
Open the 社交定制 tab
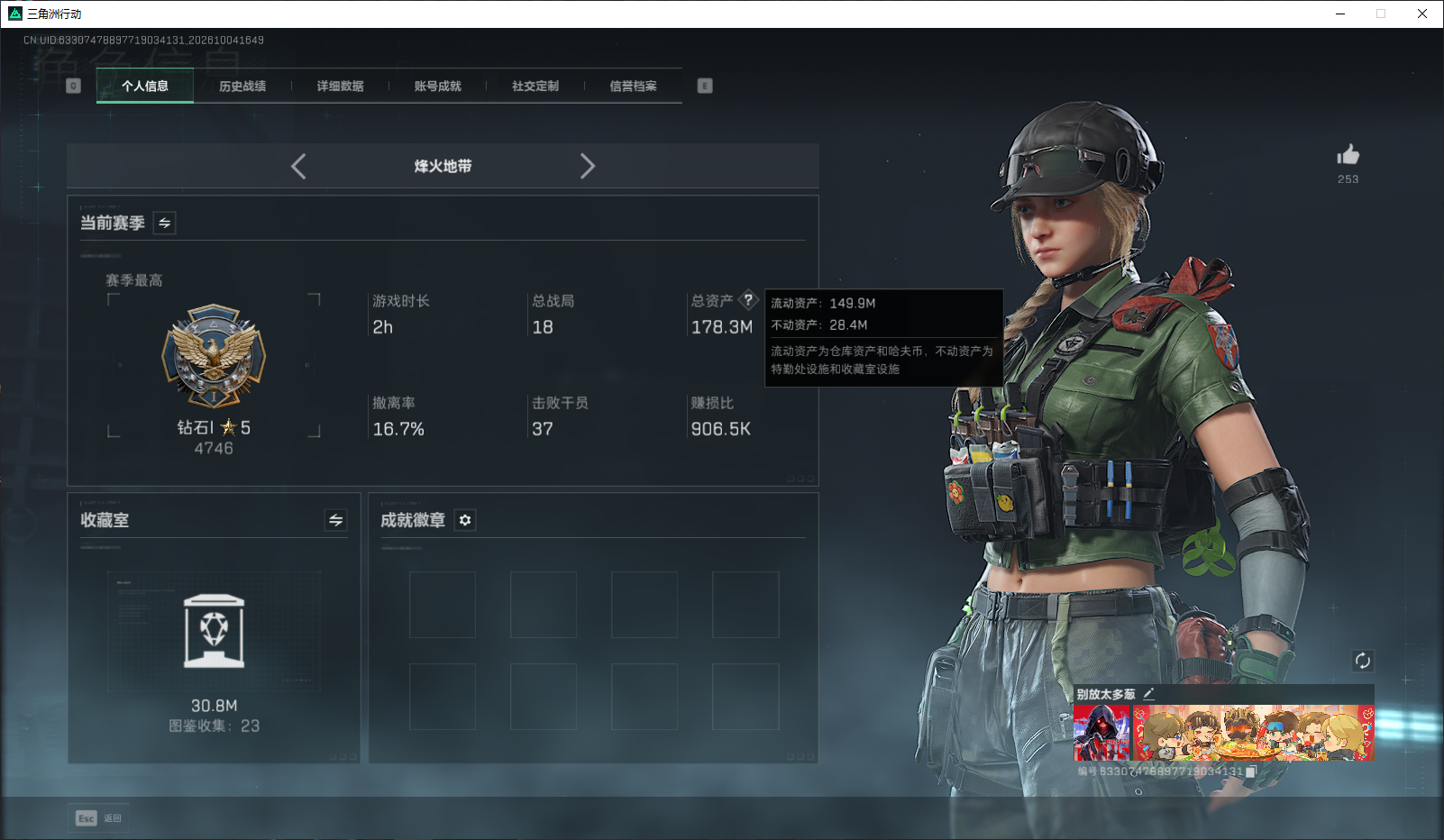tap(535, 86)
